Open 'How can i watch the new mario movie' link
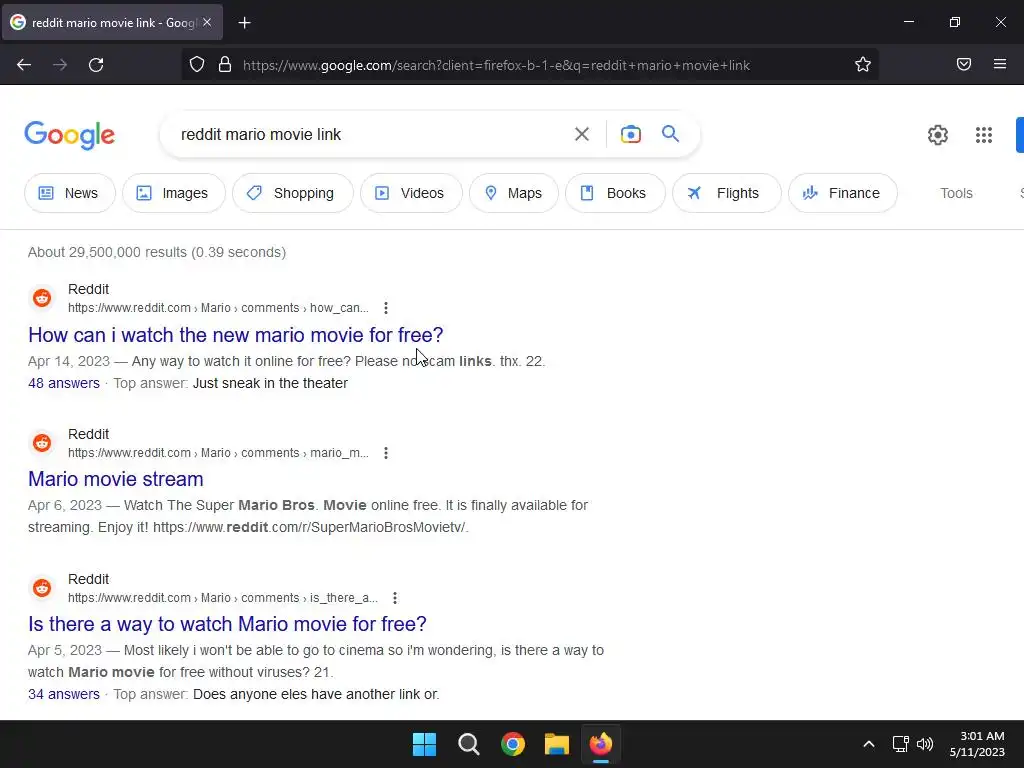Viewport: 1024px width, 768px height. pyautogui.click(x=236, y=335)
